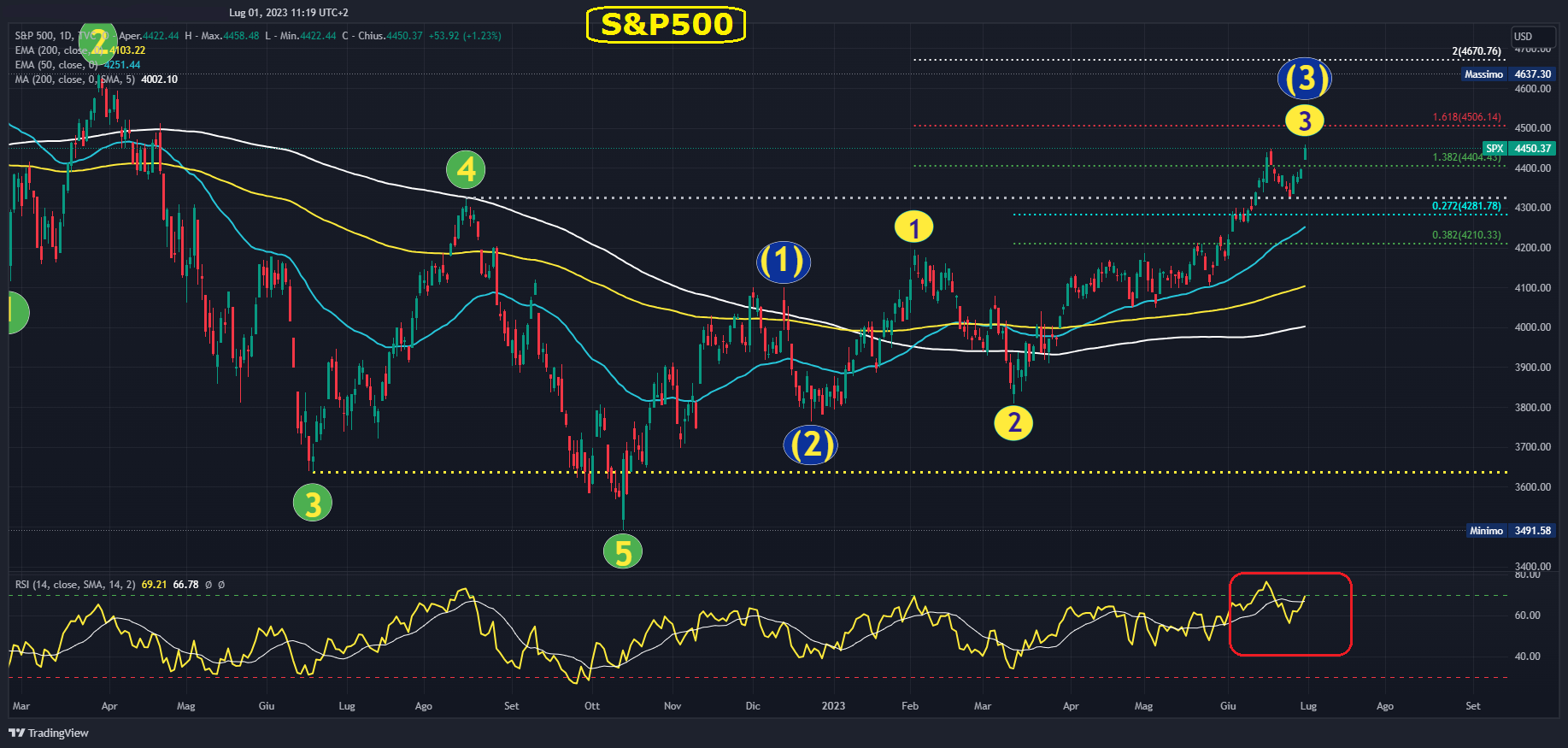Click the Lug 01, 2023 11:19 UTC+2 timestamp
Image resolution: width=1568 pixels, height=748 pixels.
coord(289,13)
